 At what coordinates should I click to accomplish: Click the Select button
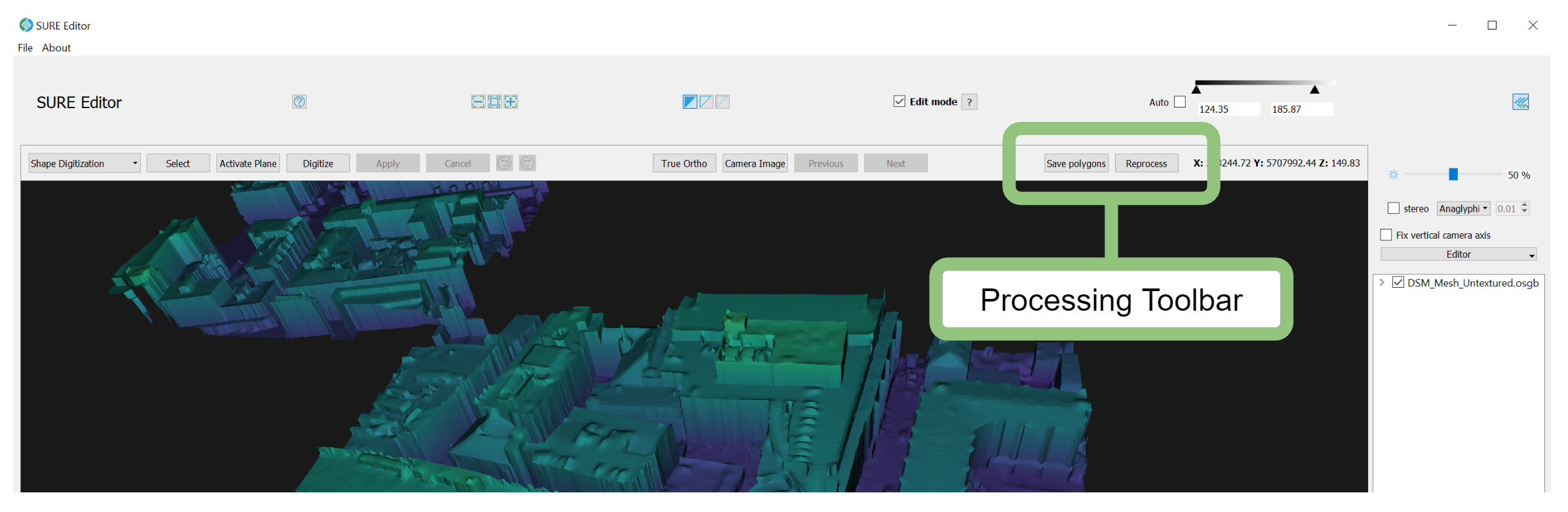coord(178,163)
